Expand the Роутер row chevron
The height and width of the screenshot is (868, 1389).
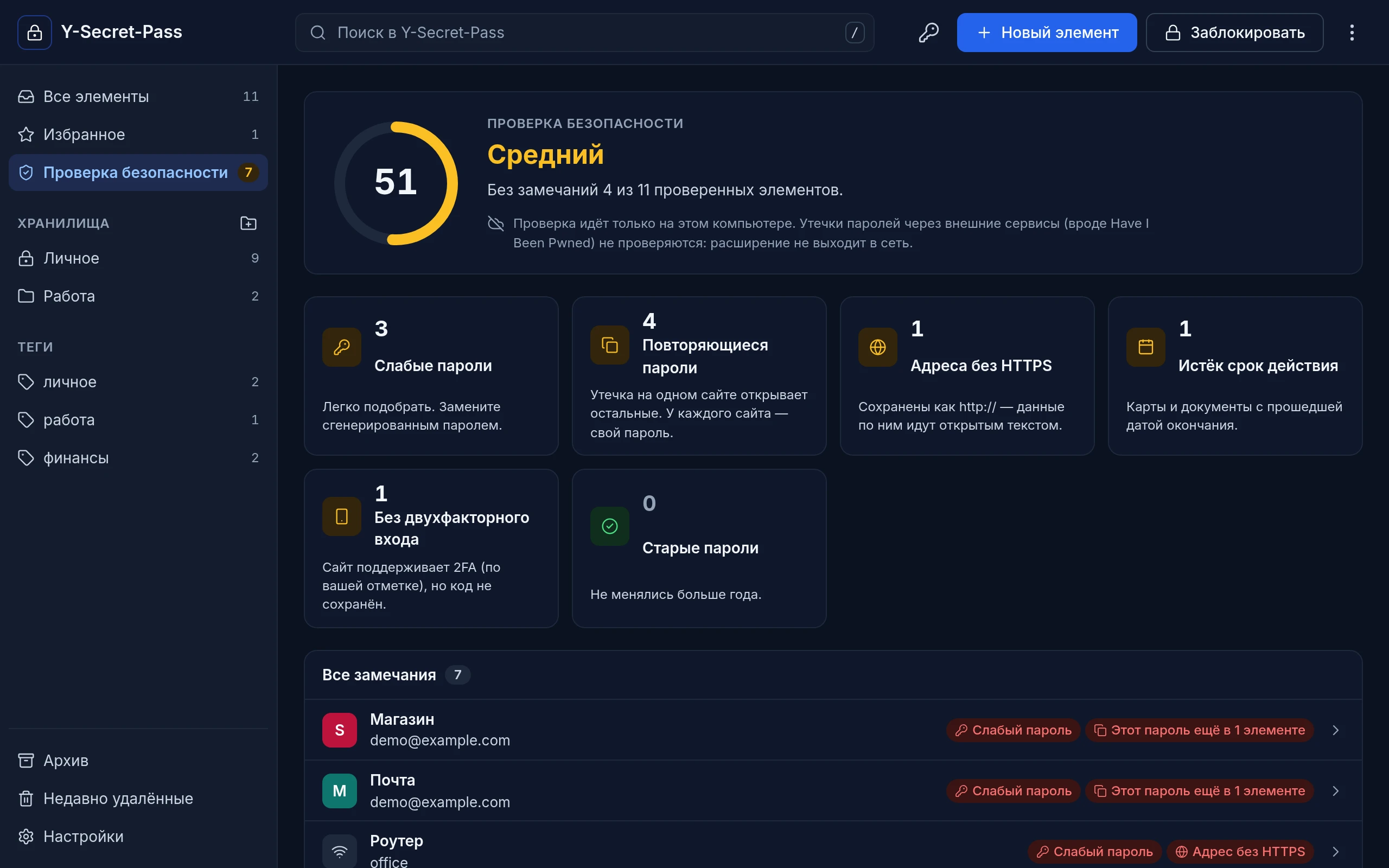tap(1336, 851)
